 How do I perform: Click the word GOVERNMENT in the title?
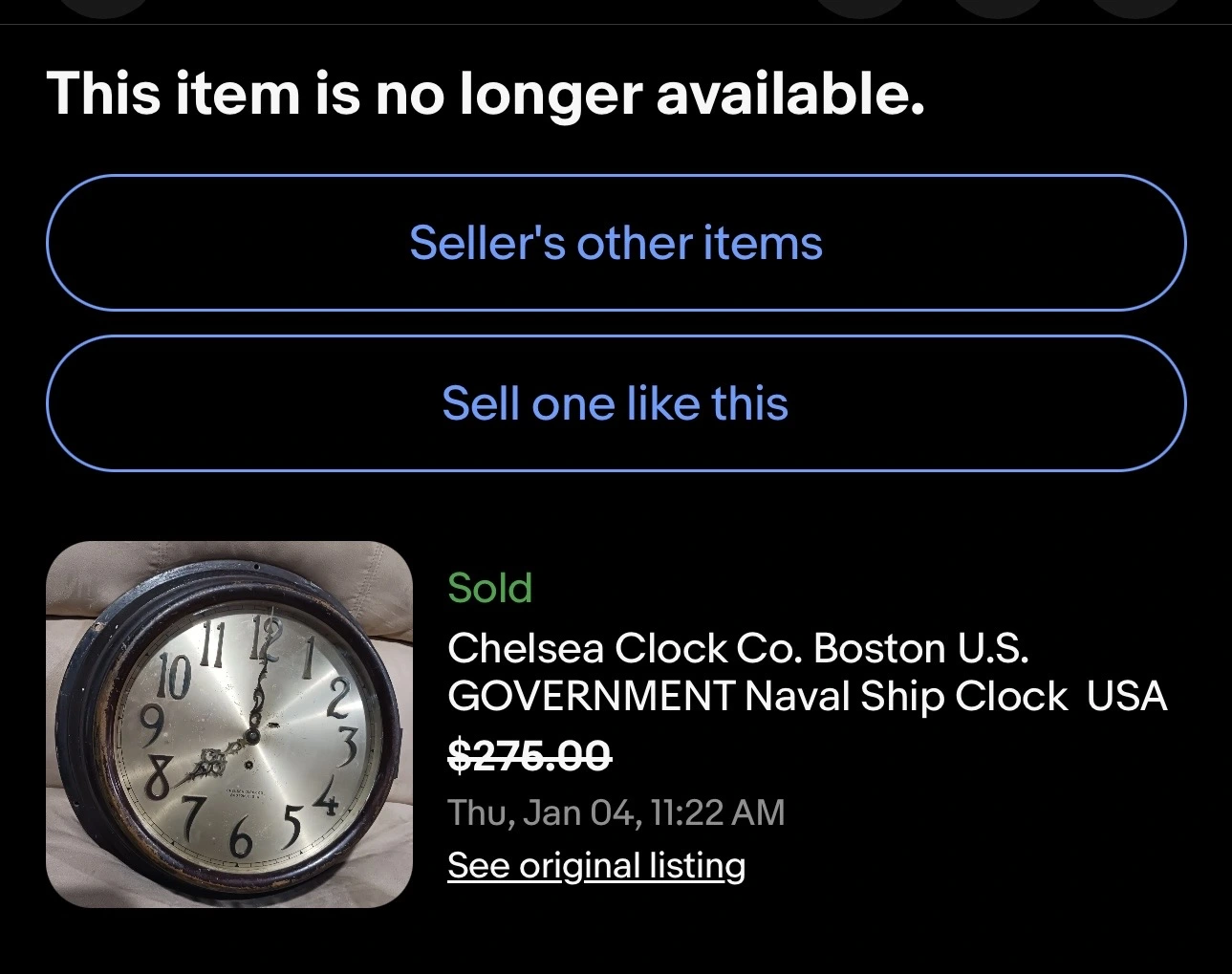coord(591,696)
